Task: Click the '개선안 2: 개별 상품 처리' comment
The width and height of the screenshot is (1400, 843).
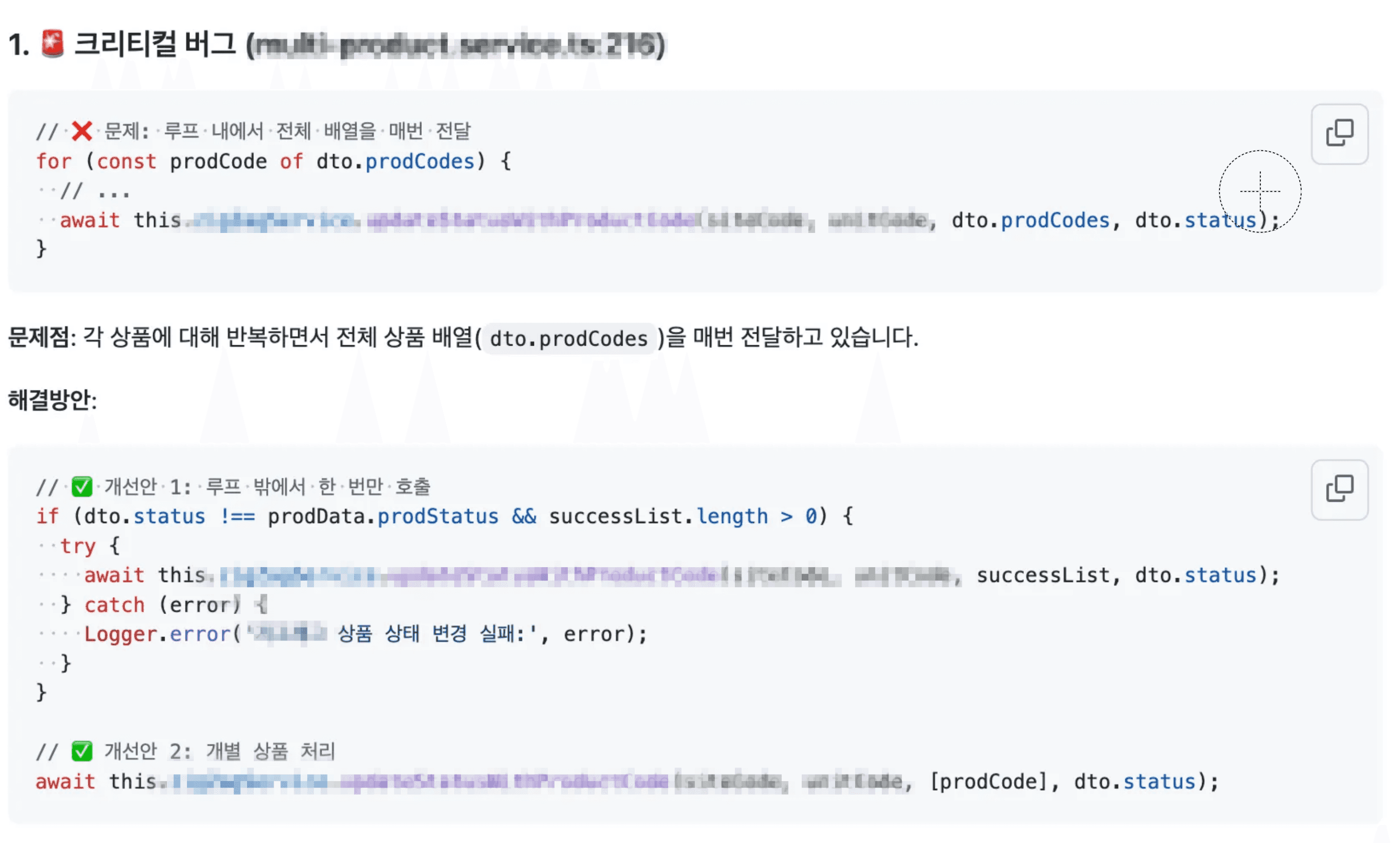Action: pyautogui.click(x=219, y=751)
